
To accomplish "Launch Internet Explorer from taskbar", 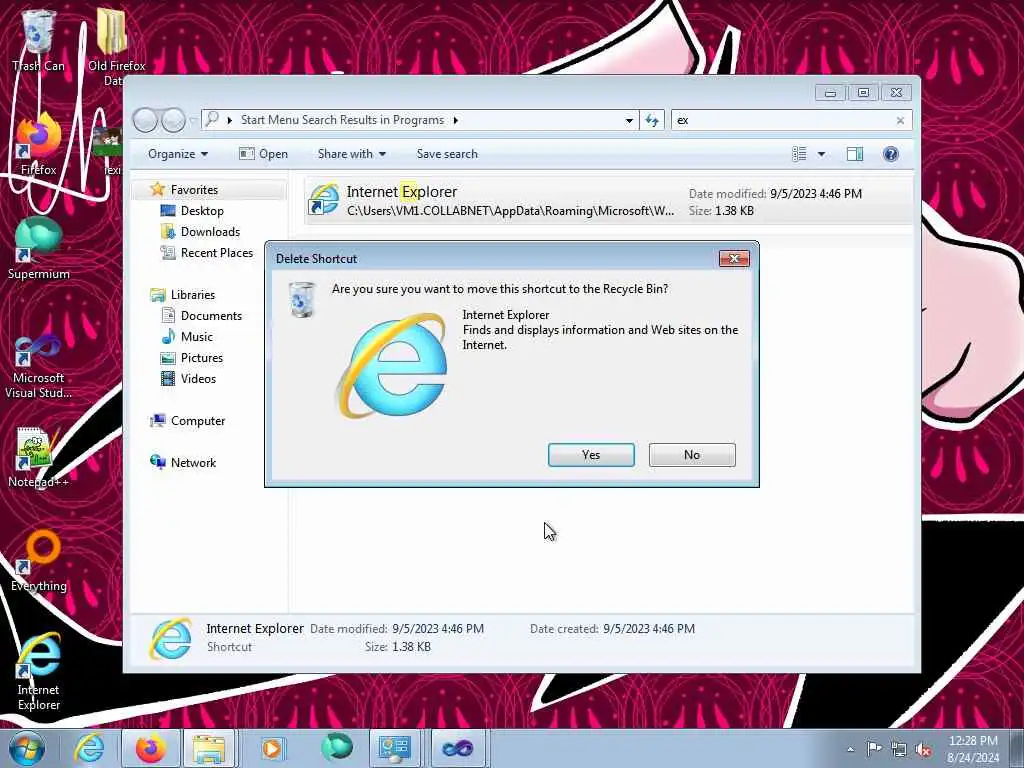I will 89,748.
